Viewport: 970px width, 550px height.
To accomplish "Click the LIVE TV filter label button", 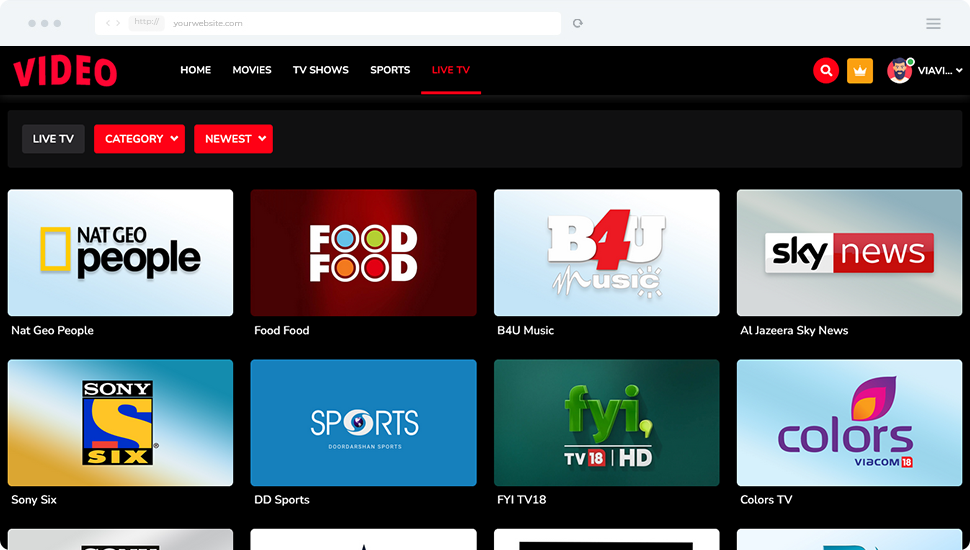I will pyautogui.click(x=53, y=139).
